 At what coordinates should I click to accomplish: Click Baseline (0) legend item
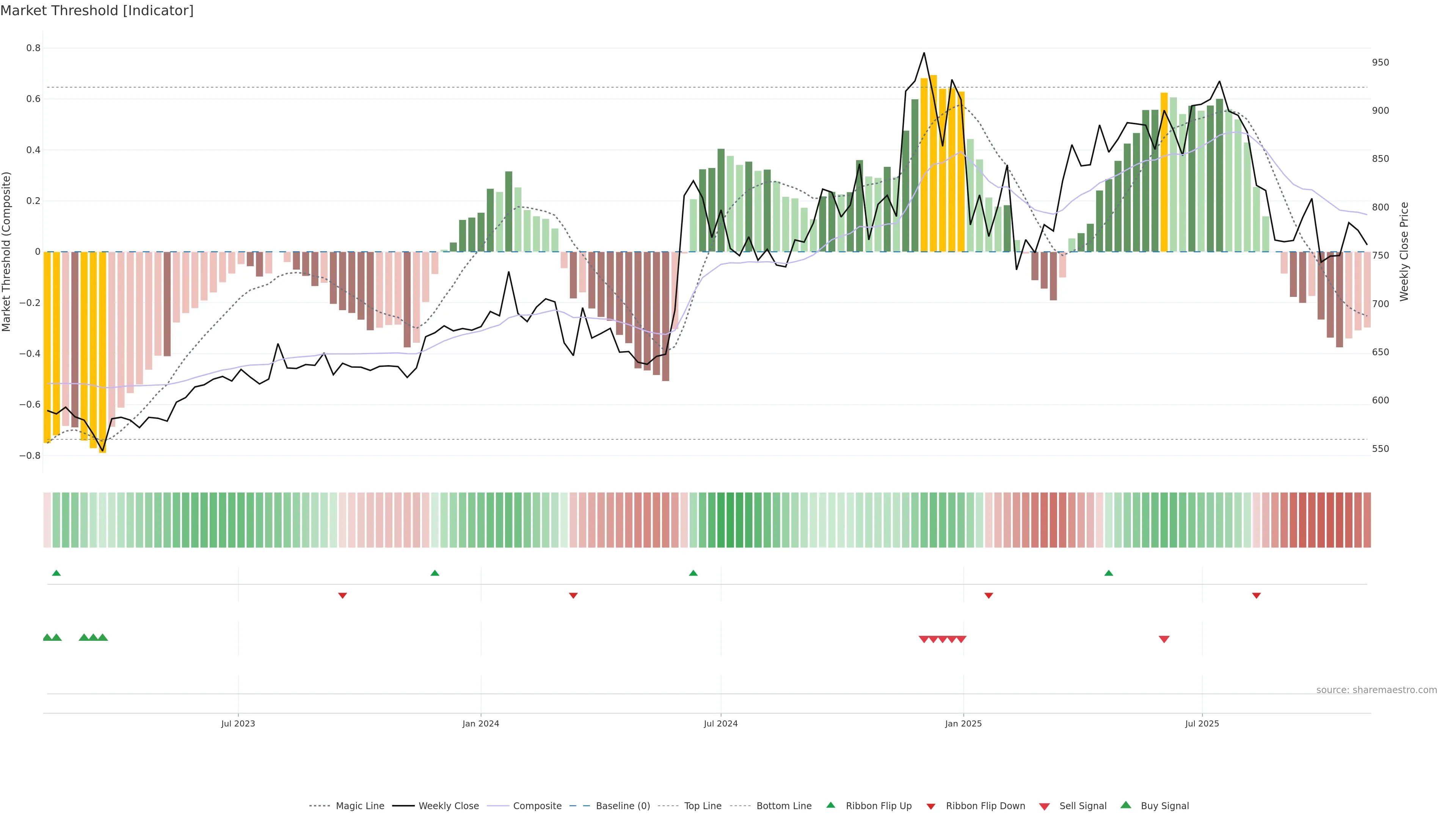click(622, 805)
